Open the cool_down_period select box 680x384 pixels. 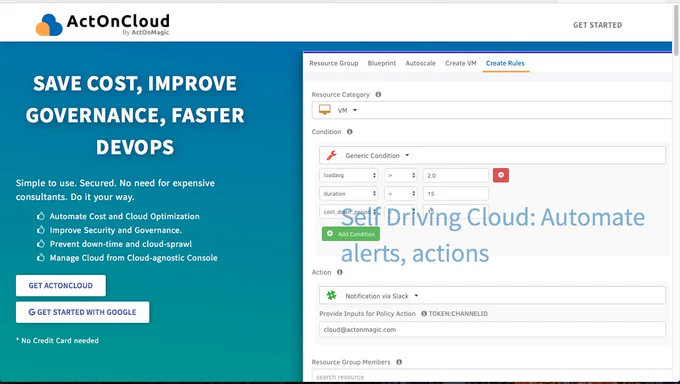click(349, 212)
